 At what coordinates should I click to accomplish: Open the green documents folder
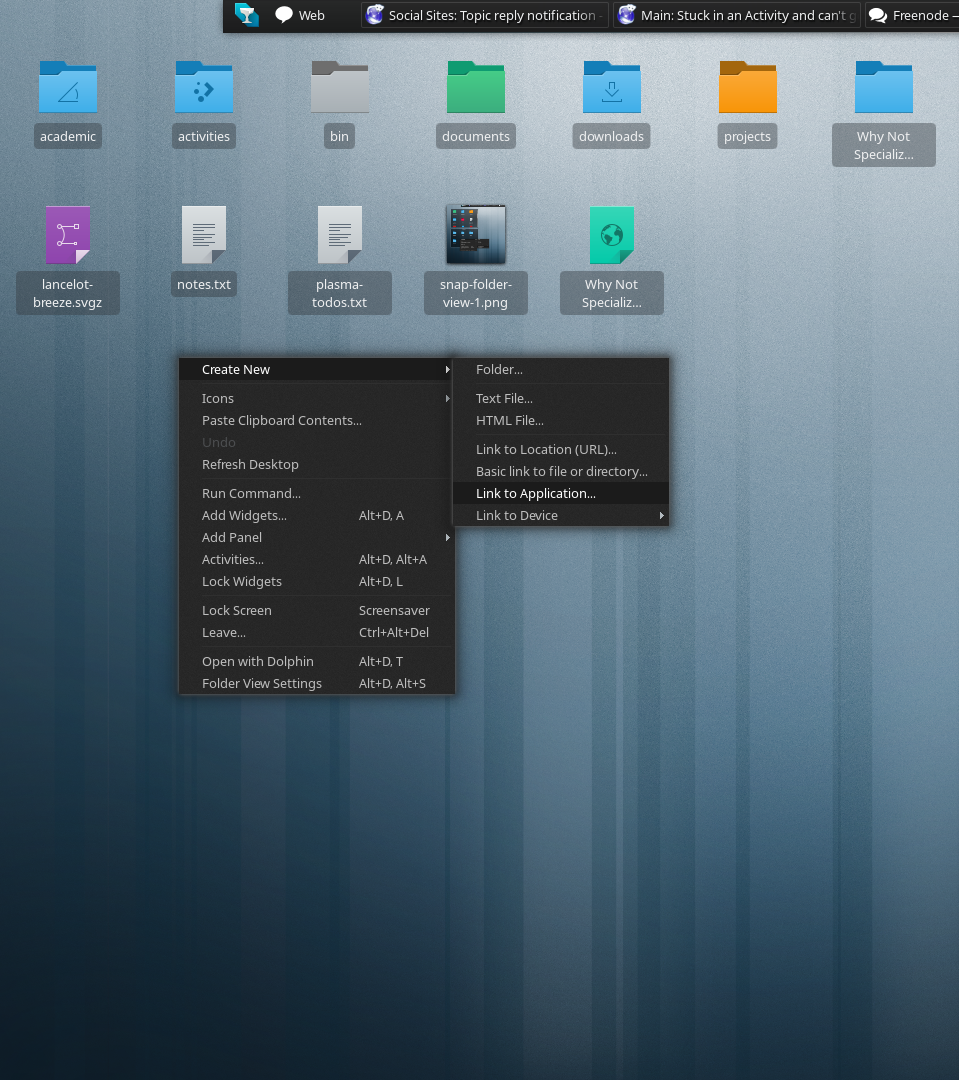coord(476,88)
